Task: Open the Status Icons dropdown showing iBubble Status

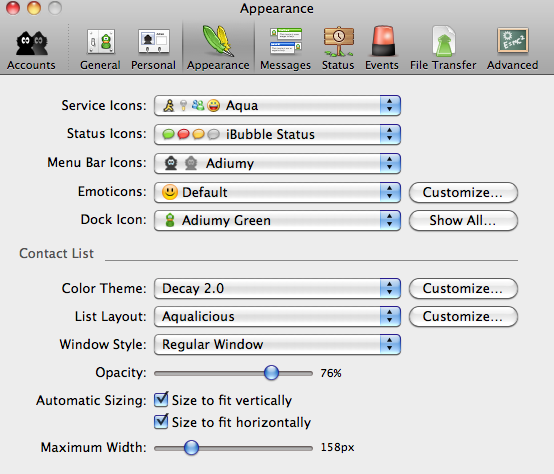Action: coord(277,135)
